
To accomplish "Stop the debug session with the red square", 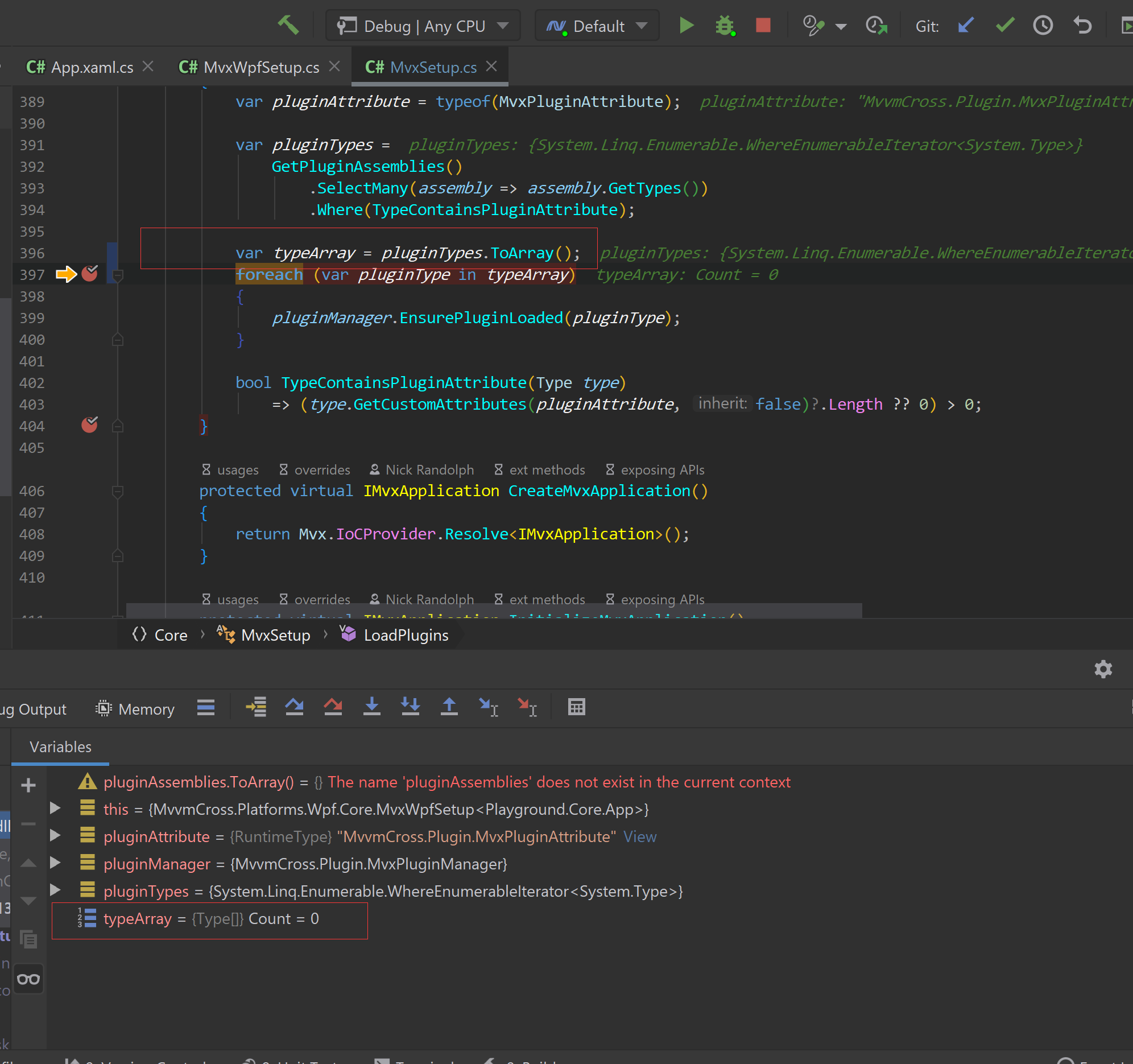I will tap(763, 26).
